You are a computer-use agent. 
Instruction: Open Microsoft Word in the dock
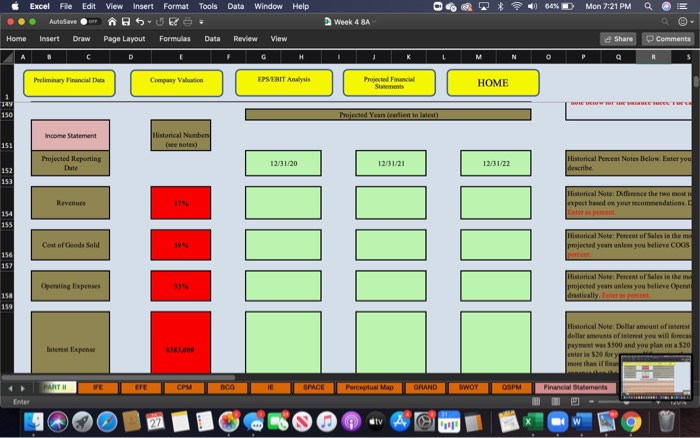[581, 421]
